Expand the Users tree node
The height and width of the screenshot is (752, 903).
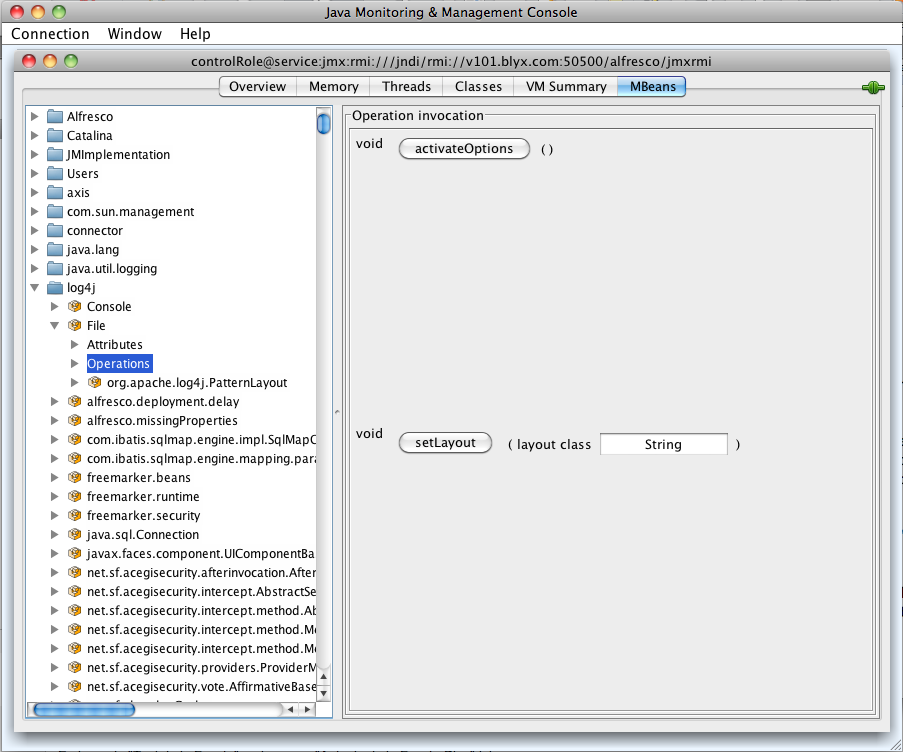point(35,173)
